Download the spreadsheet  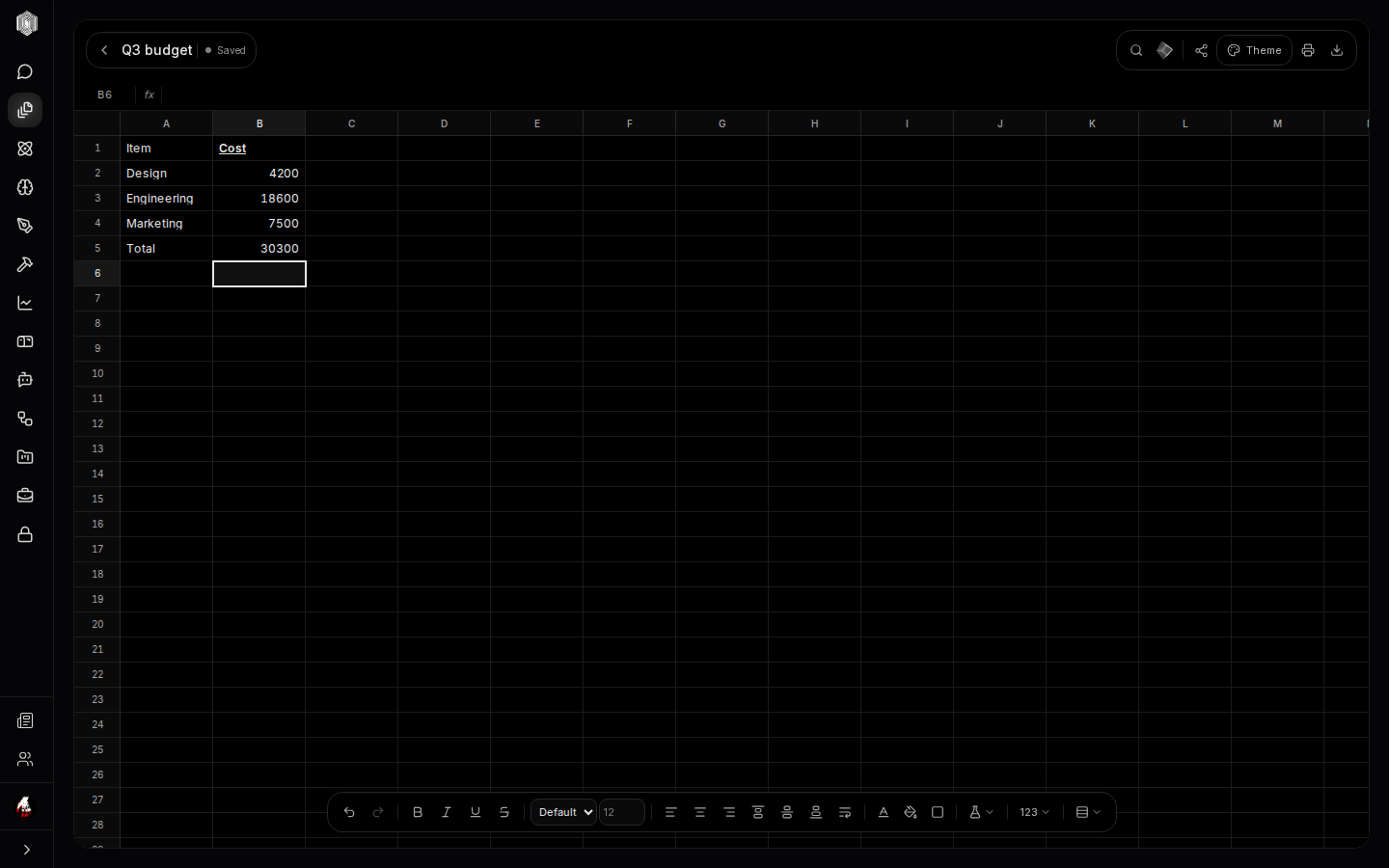pyautogui.click(x=1337, y=51)
